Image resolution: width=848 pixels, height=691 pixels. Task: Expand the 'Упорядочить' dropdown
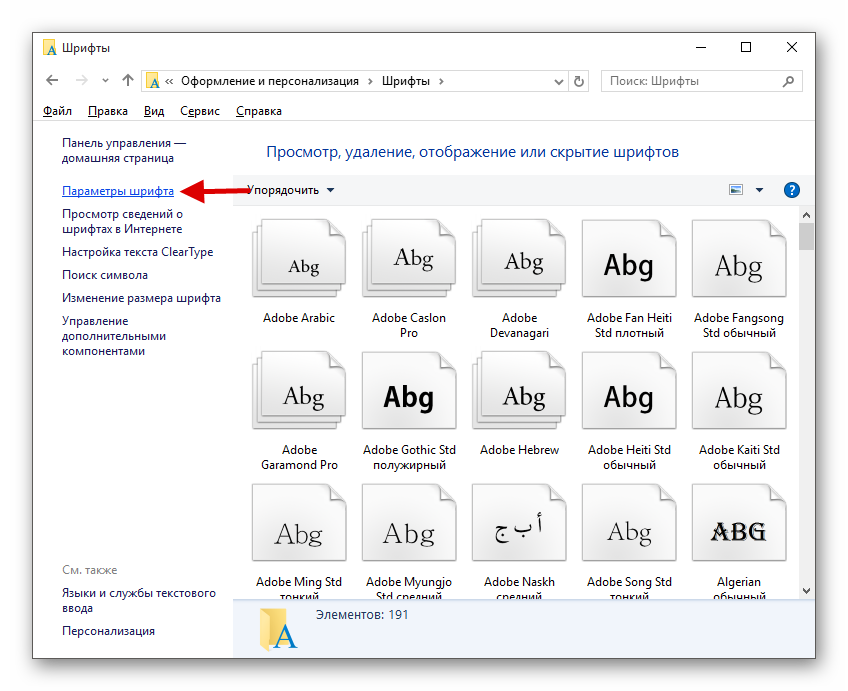point(290,190)
